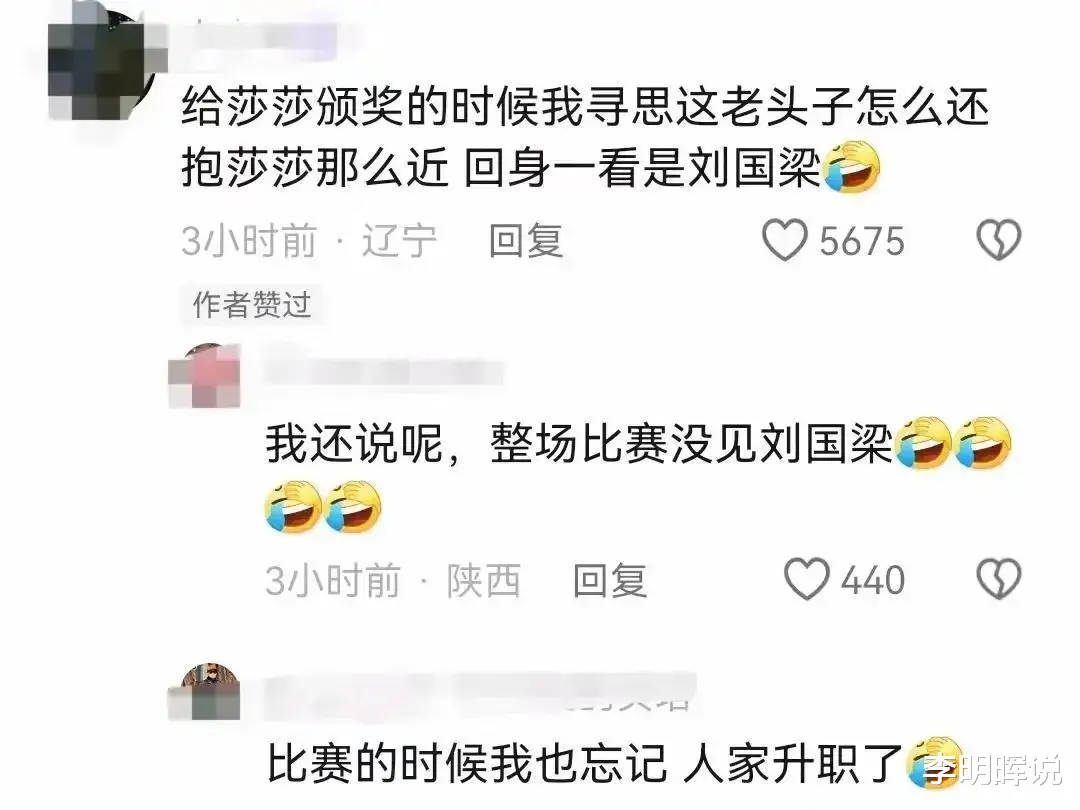Open blurred username of third commenter
1080x810 pixels.
coord(479,691)
